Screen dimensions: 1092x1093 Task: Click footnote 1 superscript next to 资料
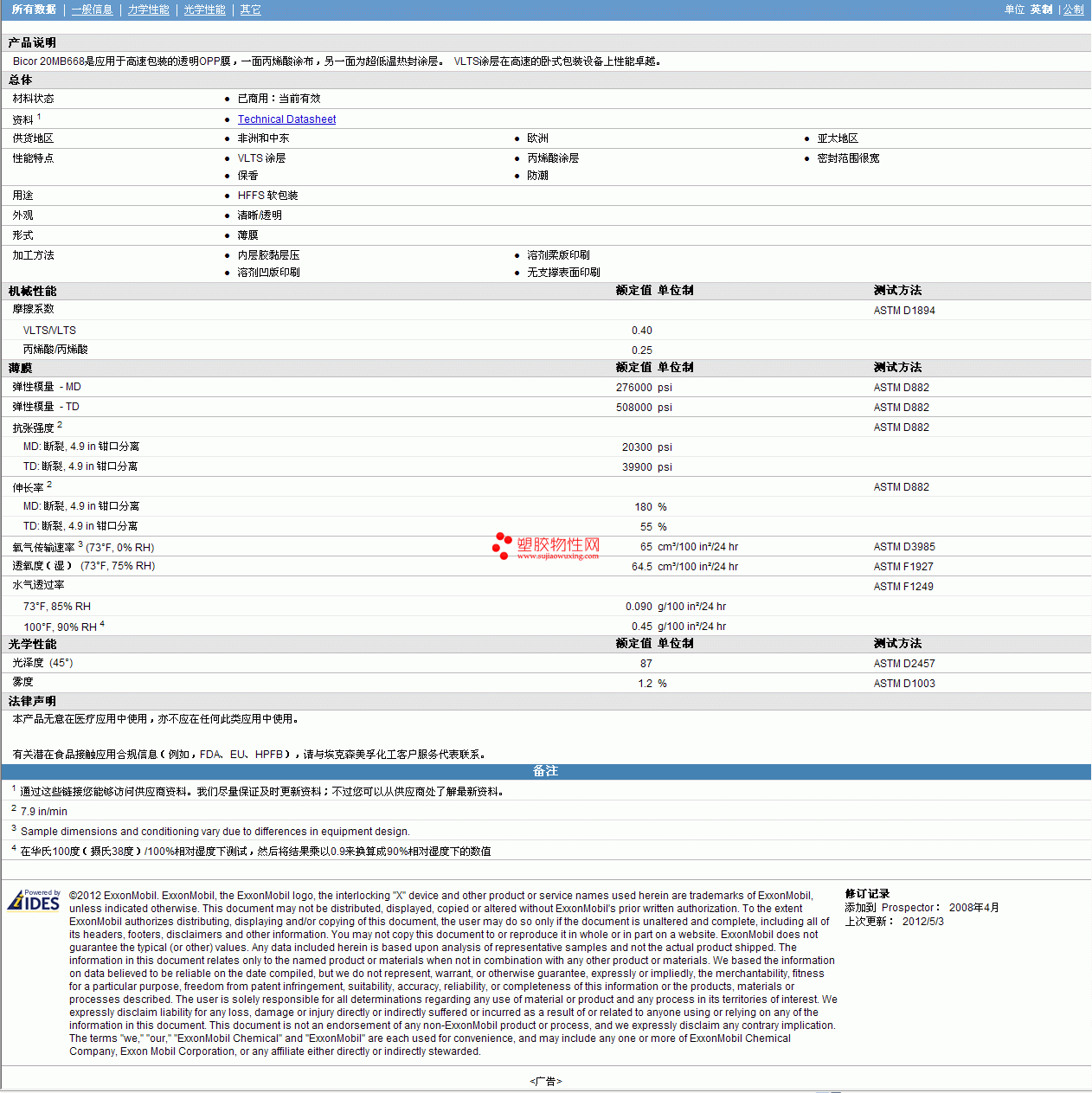(39, 117)
